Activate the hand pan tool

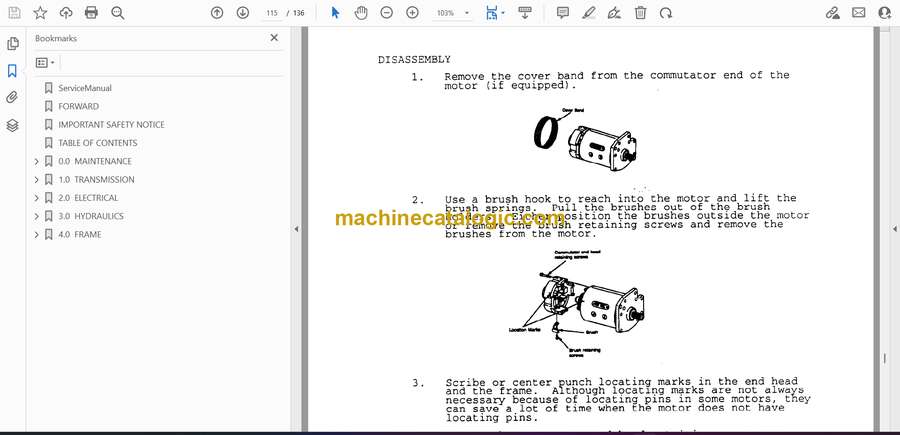(x=360, y=13)
